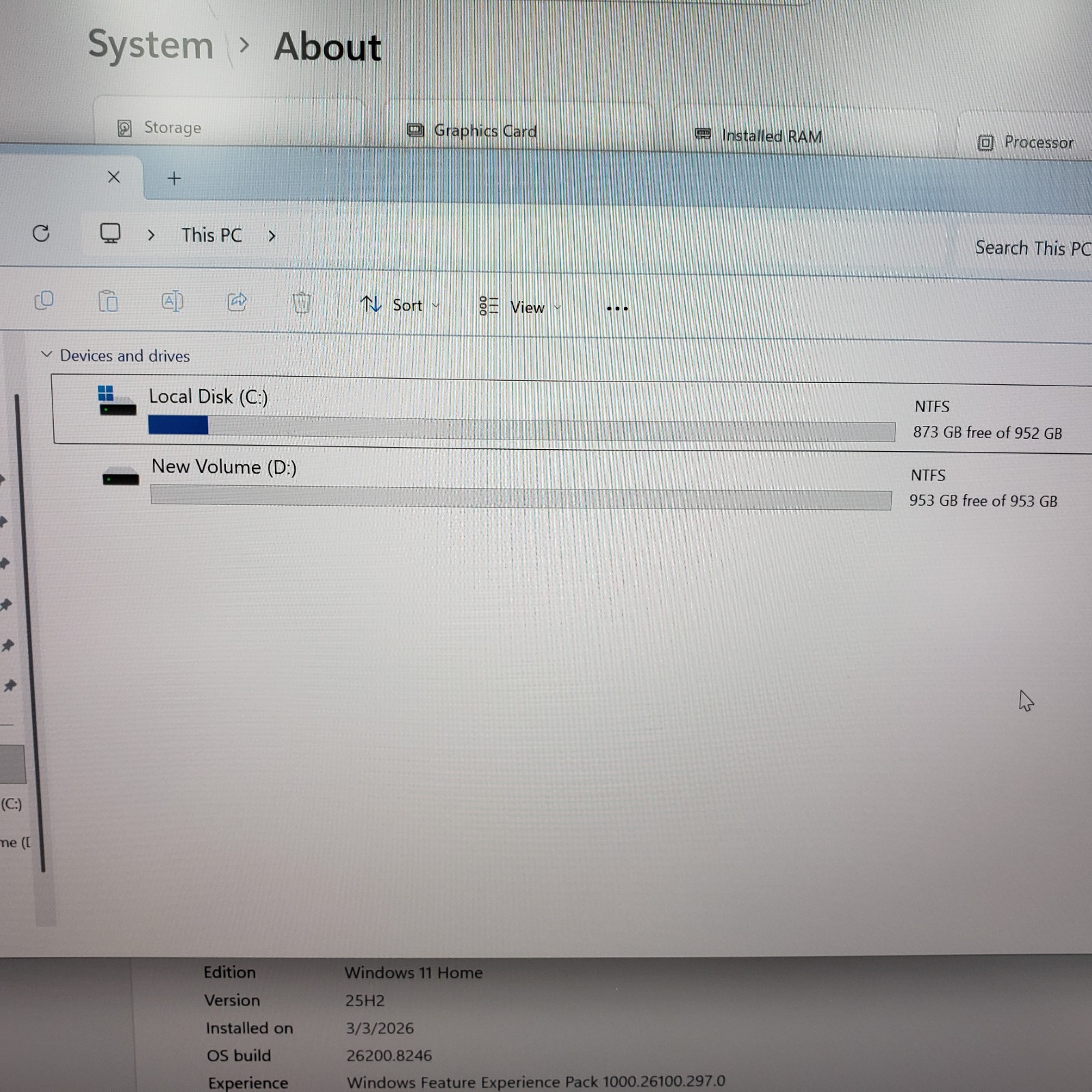Click the 873 GB free of 952 GB text
Screen dimensions: 1092x1092
click(x=988, y=433)
